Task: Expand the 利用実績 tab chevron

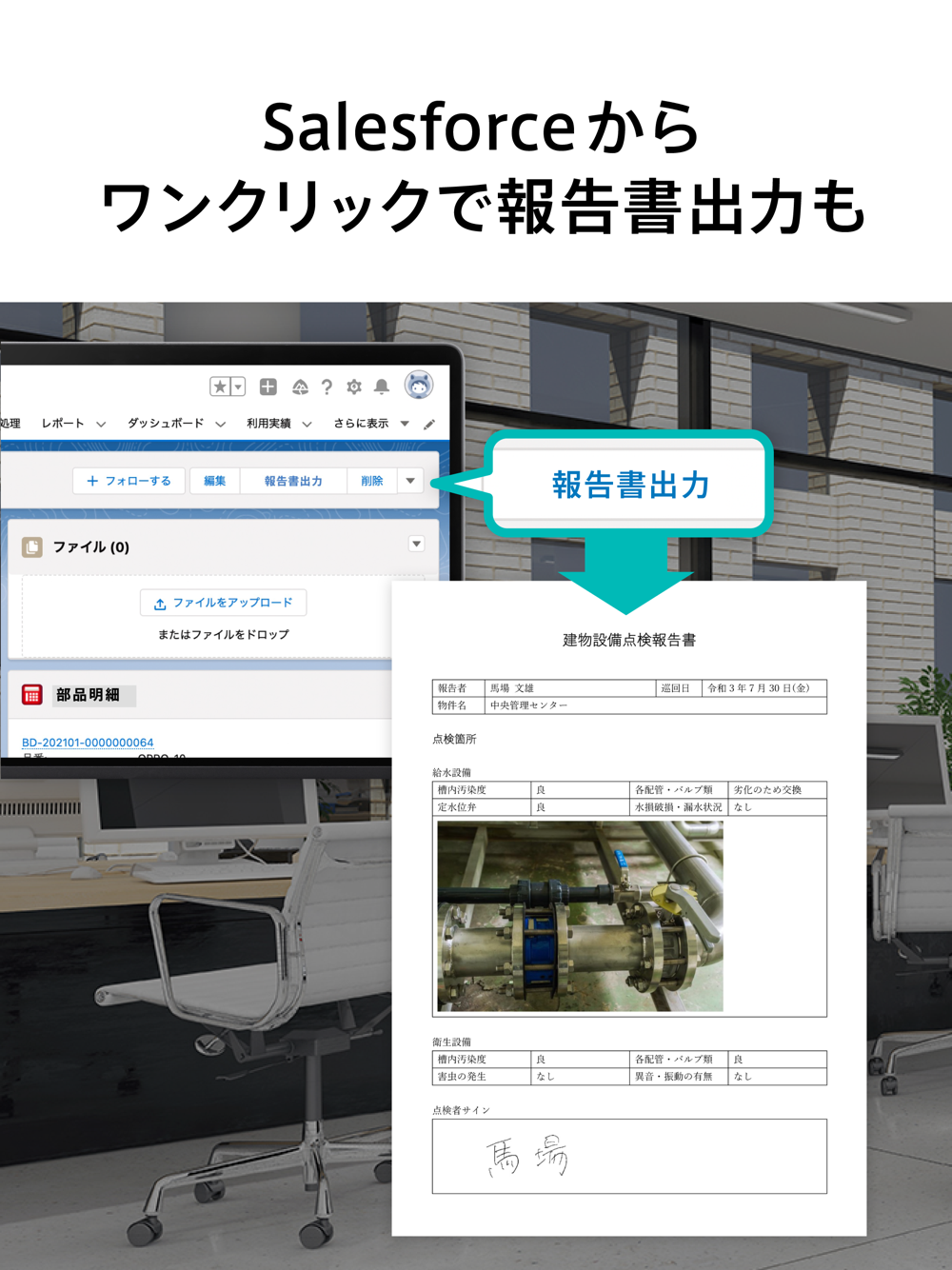Action: (307, 425)
